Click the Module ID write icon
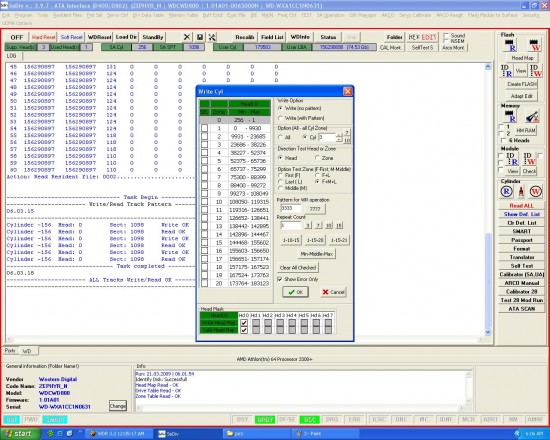This screenshot has width=550, height=440. [x=529, y=159]
